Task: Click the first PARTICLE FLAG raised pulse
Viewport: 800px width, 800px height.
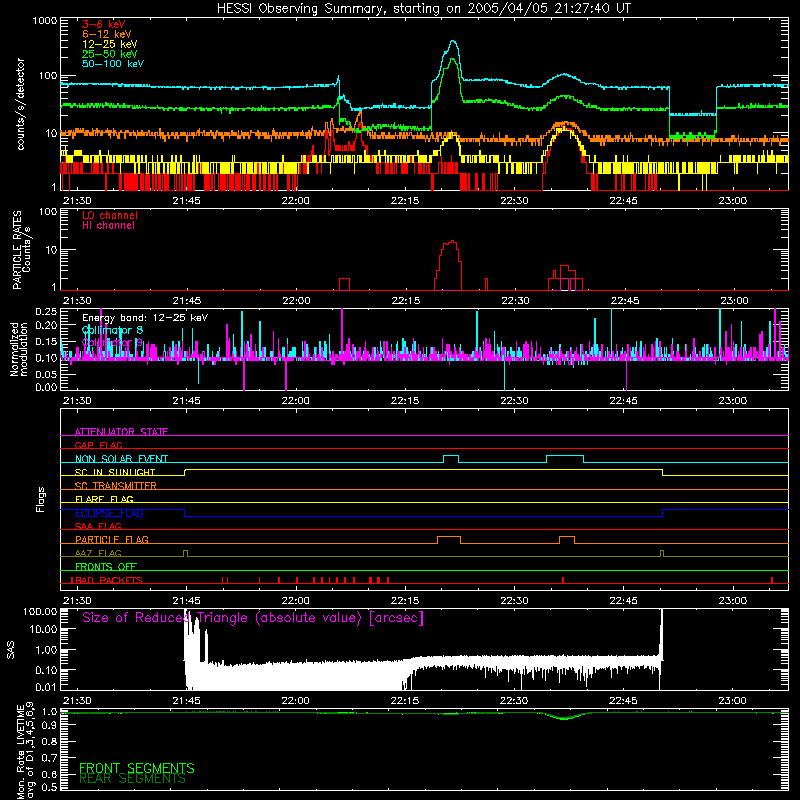Action: tap(449, 540)
